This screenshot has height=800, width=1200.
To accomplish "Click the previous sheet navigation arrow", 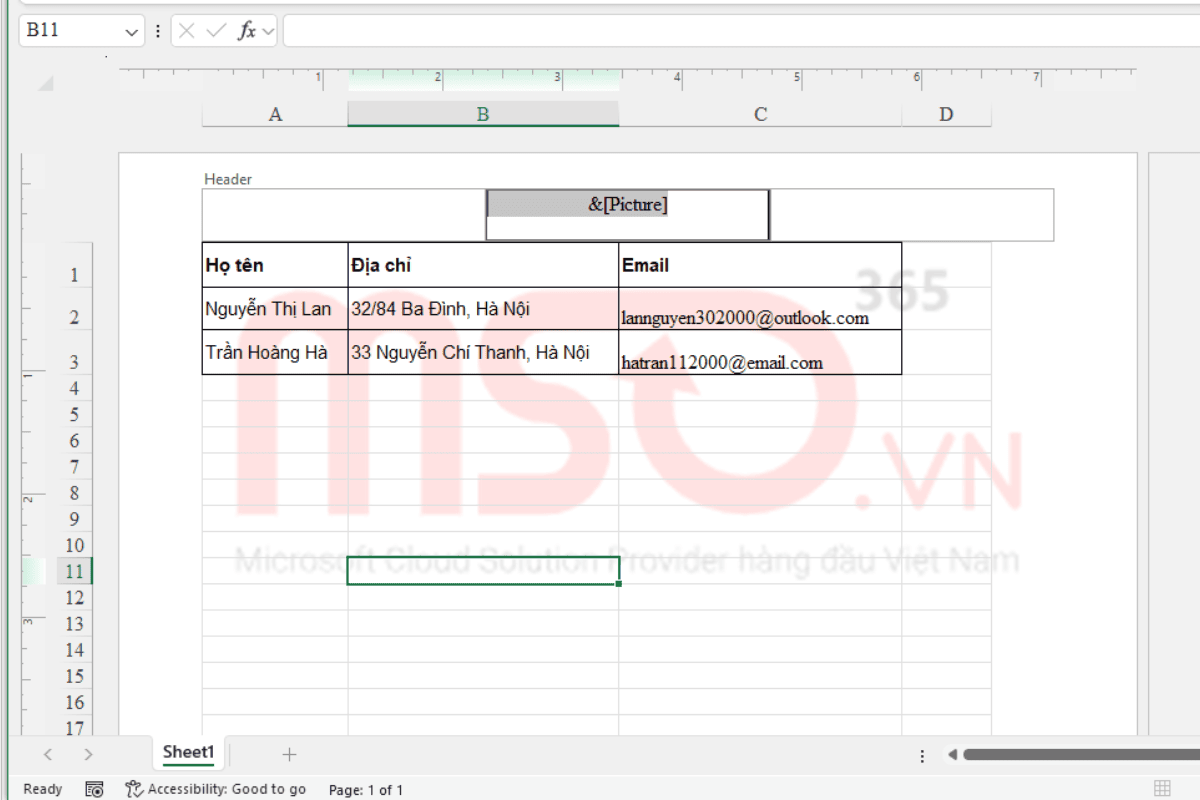I will tap(49, 753).
